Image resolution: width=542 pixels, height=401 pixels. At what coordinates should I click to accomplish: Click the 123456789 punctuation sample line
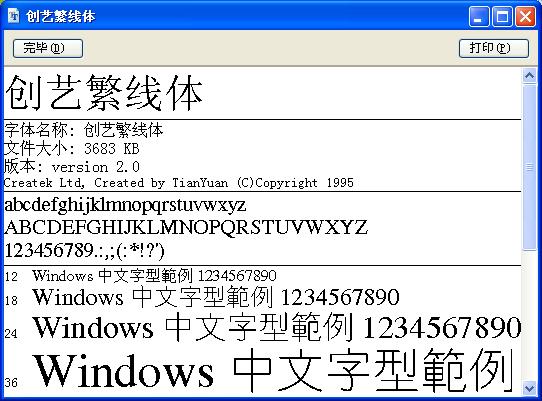(x=84, y=251)
